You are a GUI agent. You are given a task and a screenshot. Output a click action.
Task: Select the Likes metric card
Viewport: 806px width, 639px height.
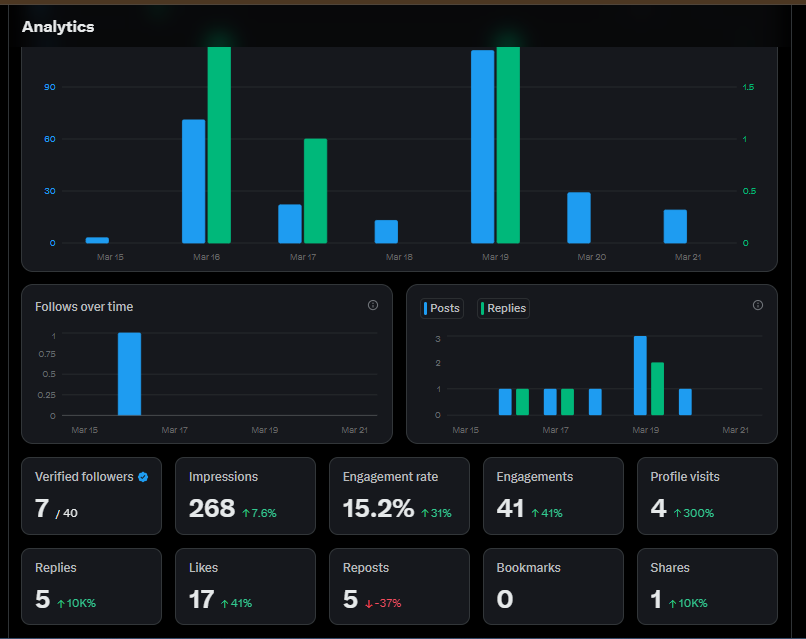coord(245,587)
